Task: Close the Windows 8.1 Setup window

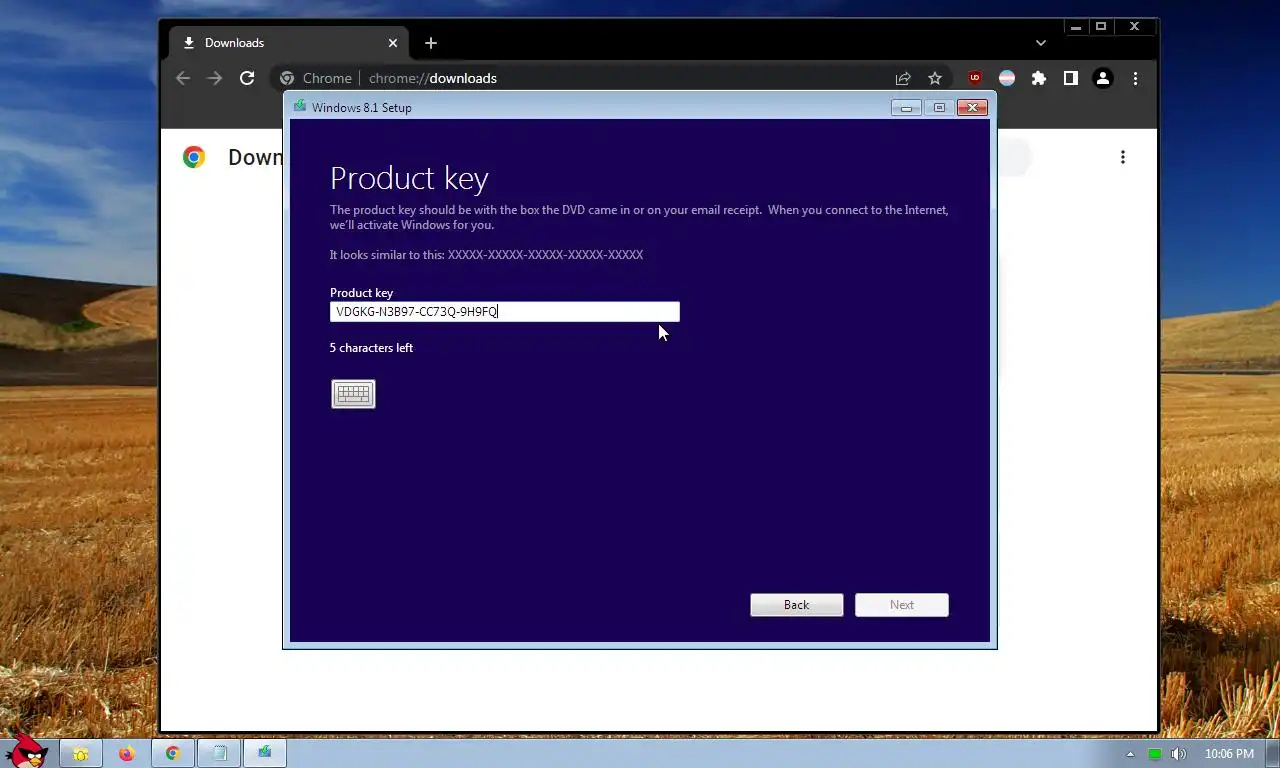Action: coord(972,108)
